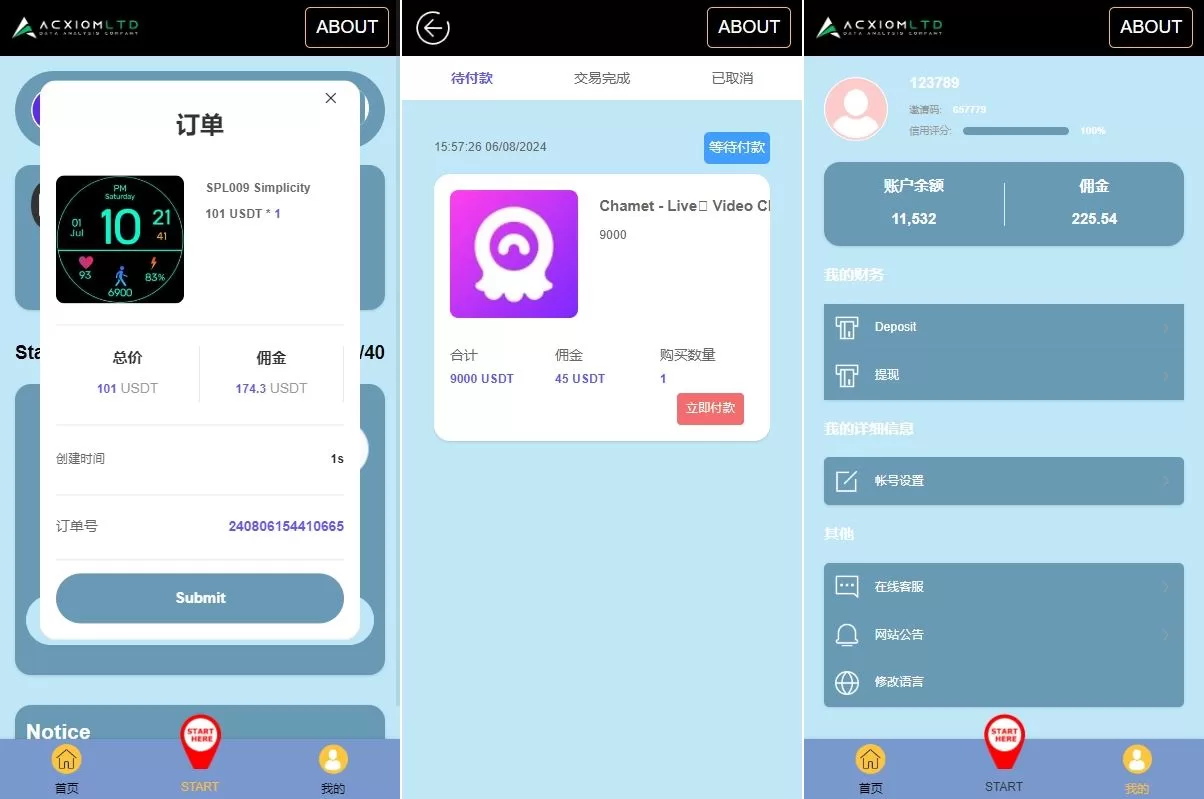1204x799 pixels.
Task: Pay now with the 立即付款 button
Action: [x=710, y=408]
